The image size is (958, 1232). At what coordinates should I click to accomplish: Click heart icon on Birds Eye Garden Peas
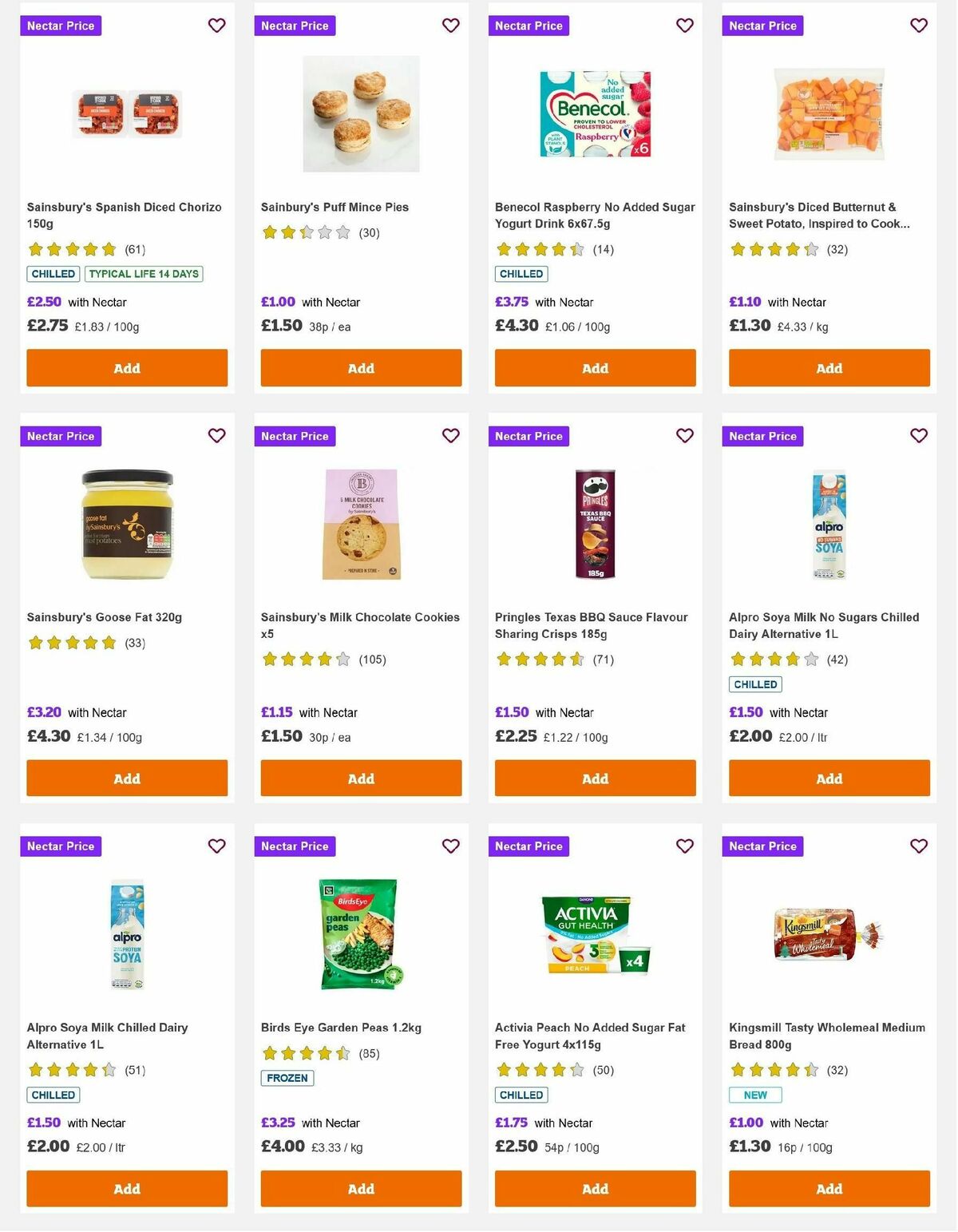pos(450,846)
